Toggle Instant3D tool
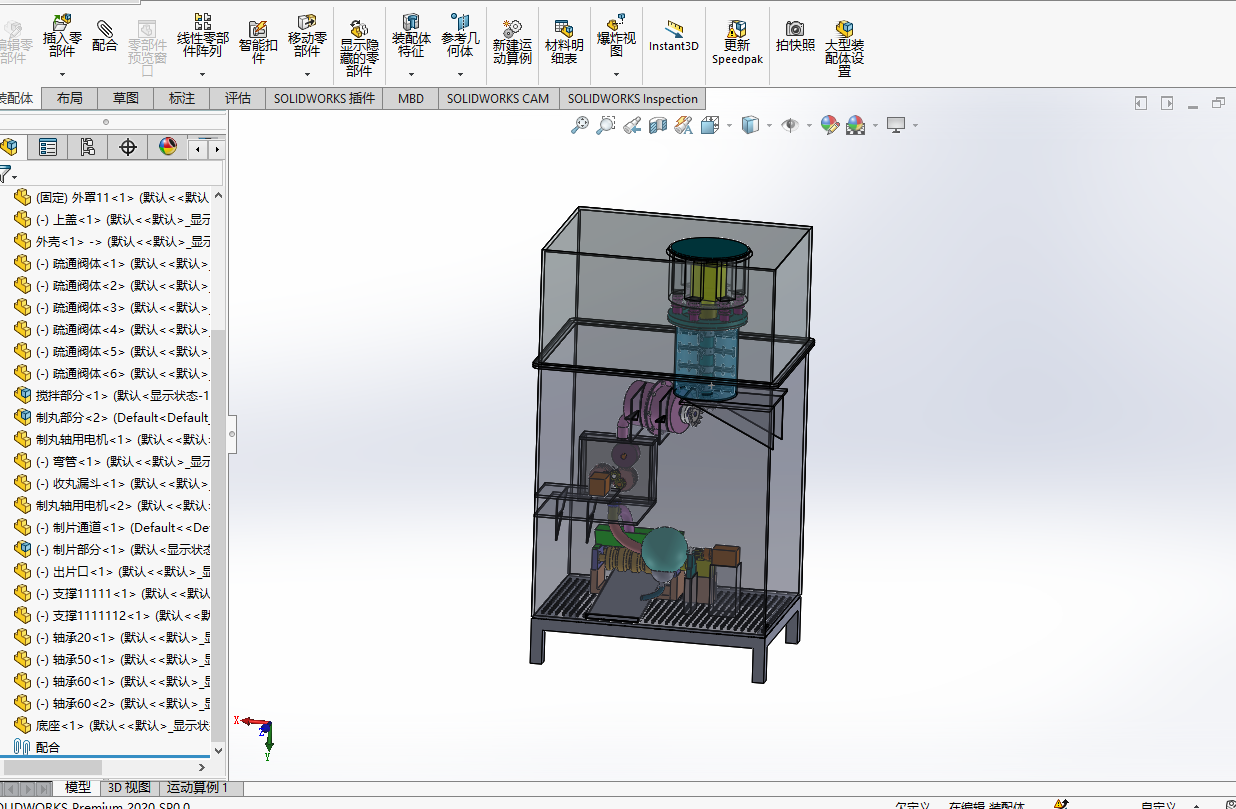 tap(673, 36)
